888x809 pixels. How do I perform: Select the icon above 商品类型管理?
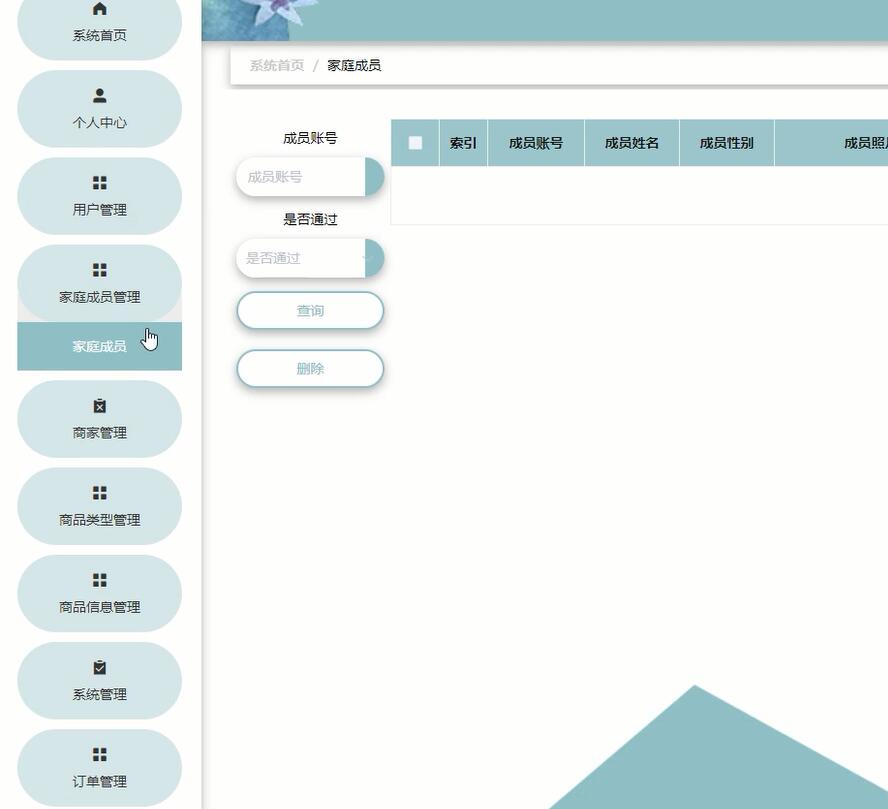[x=99, y=493]
